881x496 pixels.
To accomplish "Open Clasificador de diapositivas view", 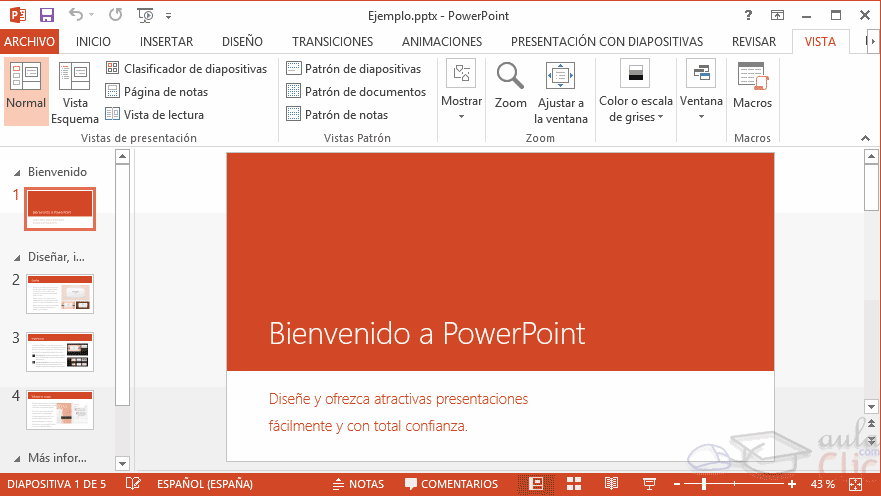I will (x=186, y=69).
